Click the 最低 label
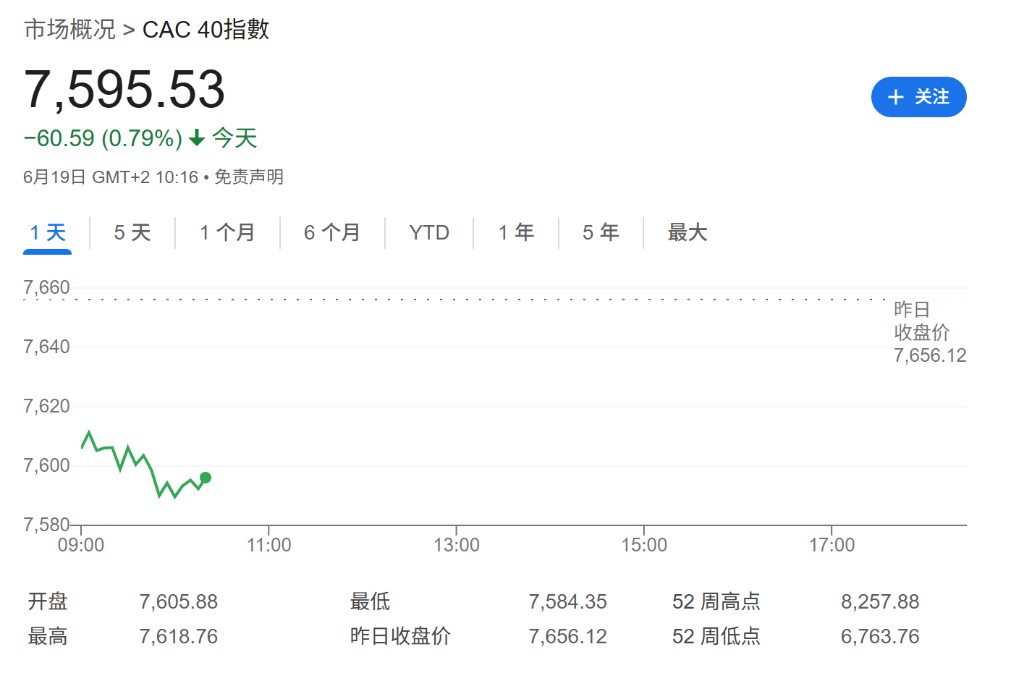1024x680 pixels. [370, 601]
